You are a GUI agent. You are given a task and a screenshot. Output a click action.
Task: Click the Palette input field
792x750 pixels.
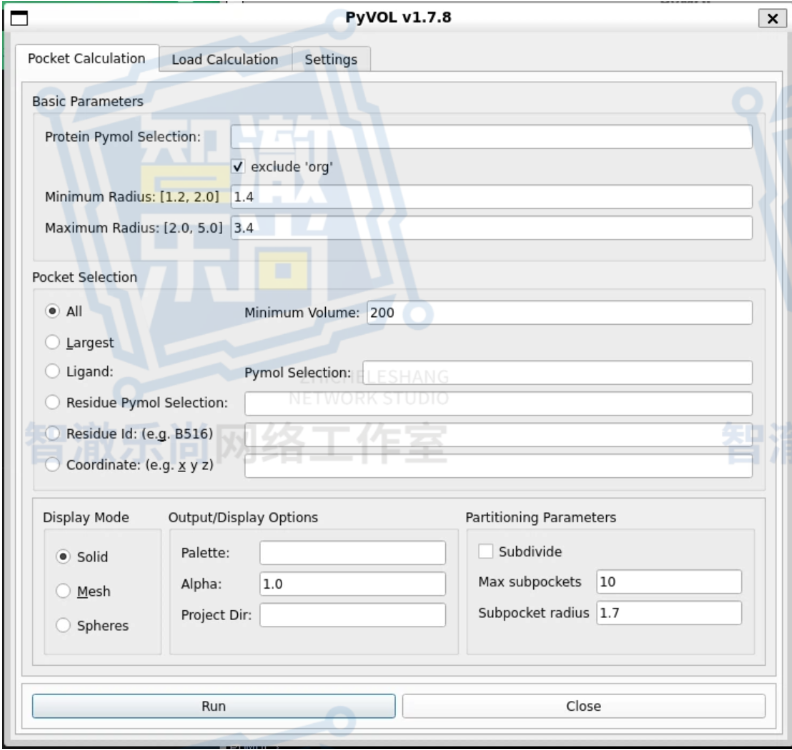point(353,553)
